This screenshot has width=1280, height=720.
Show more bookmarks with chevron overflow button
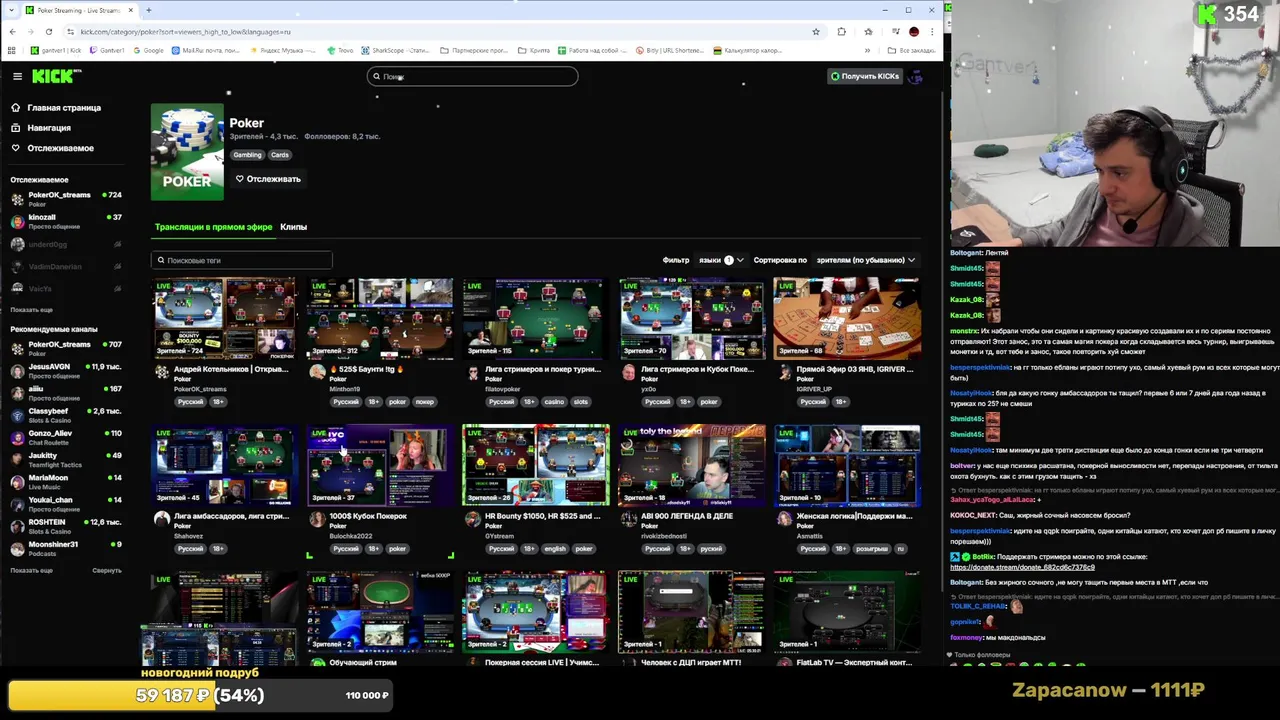867,50
